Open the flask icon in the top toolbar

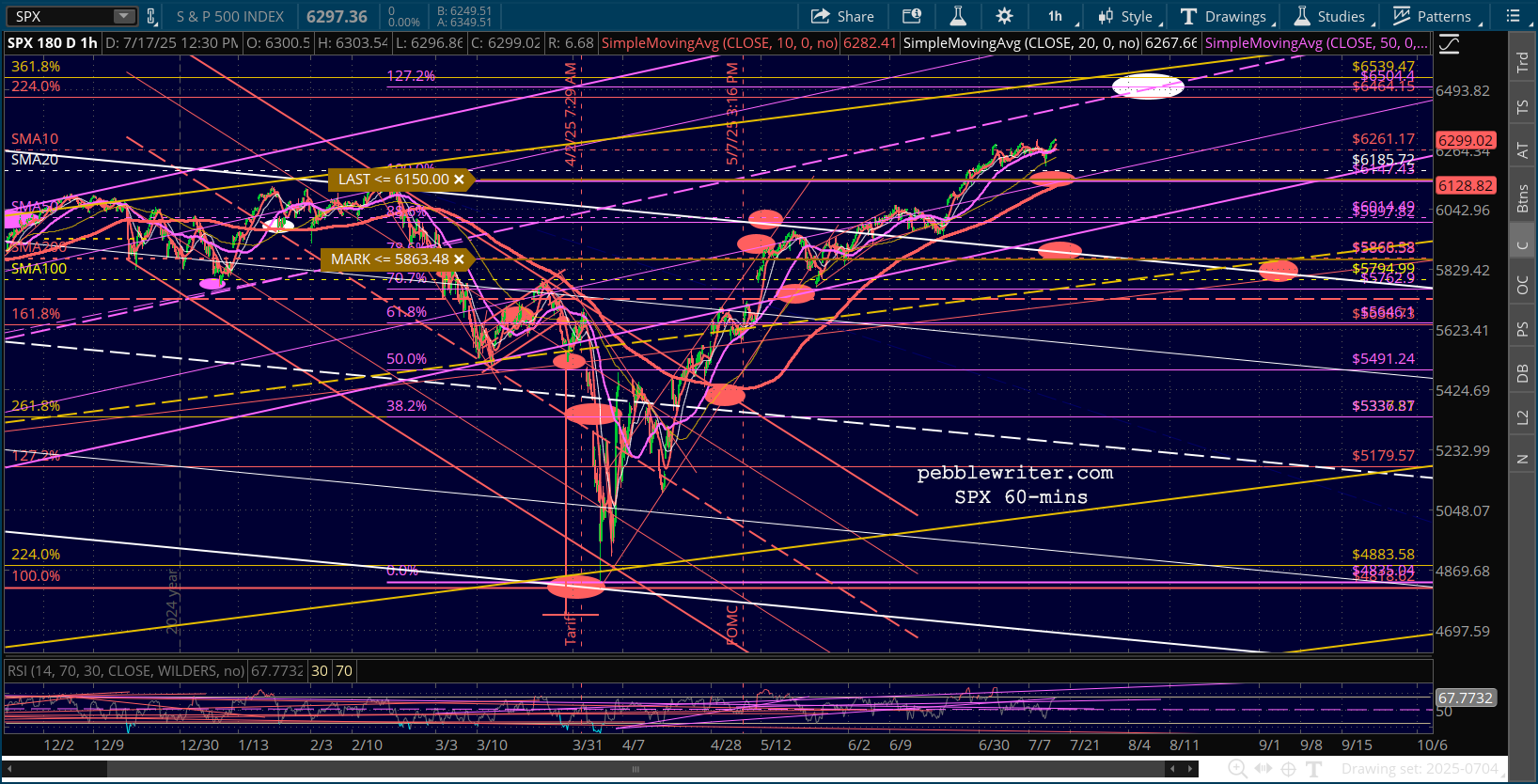(958, 16)
